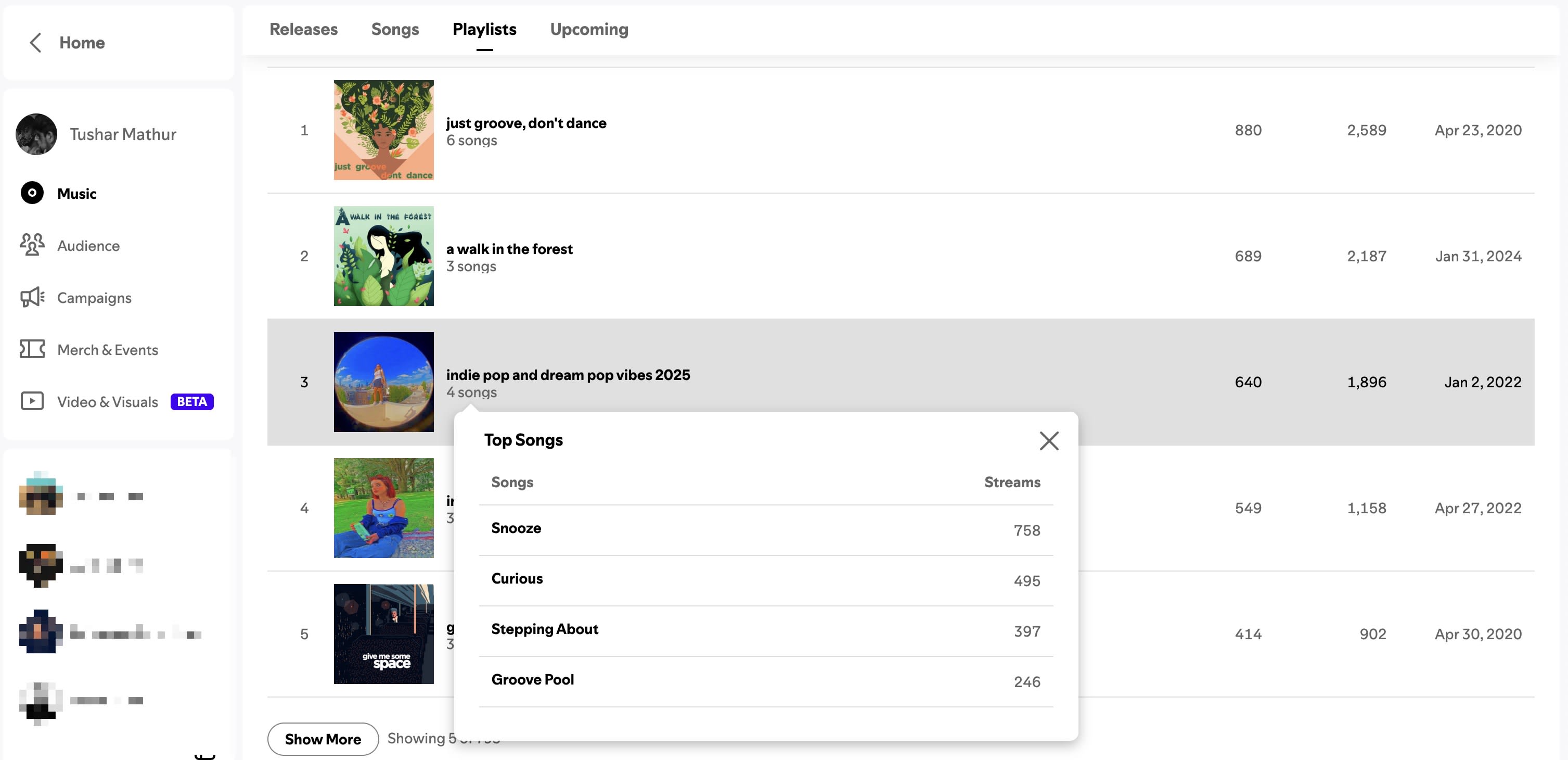Click the back arrow next to Home
Screen dimensions: 1568x760
coord(35,43)
